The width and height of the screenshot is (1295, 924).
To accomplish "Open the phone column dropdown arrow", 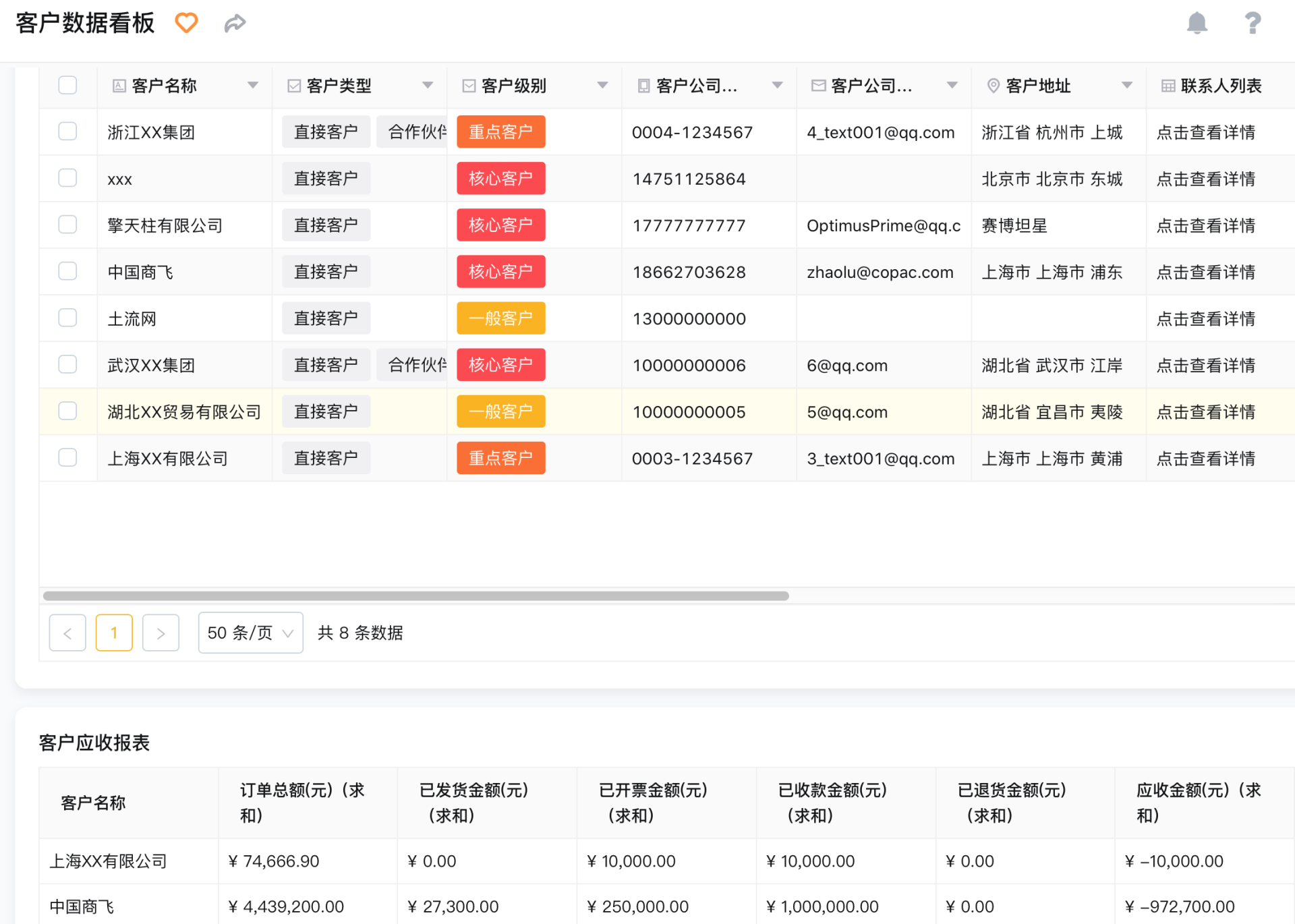I will point(777,86).
